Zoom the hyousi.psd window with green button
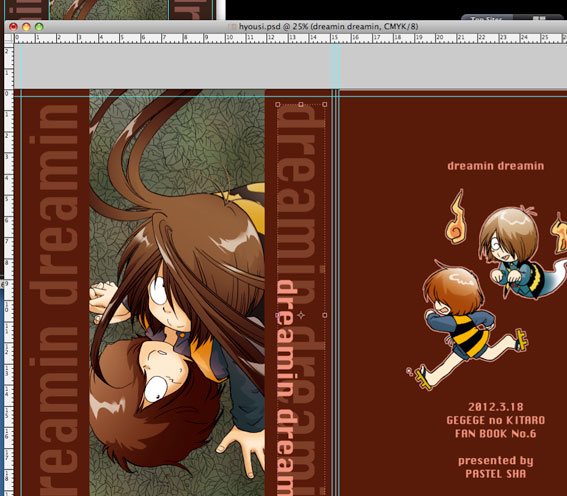Viewport: 567px width, 496px height. point(39,27)
